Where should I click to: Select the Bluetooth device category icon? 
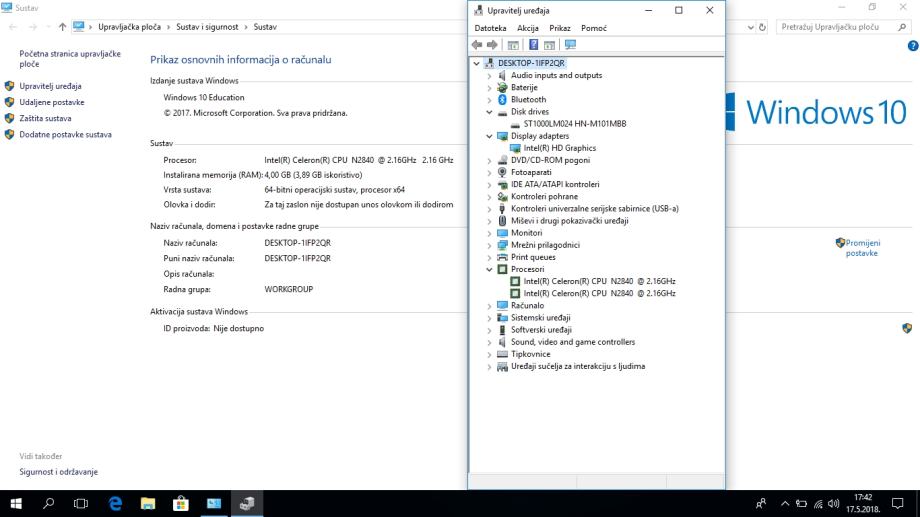pyautogui.click(x=502, y=100)
